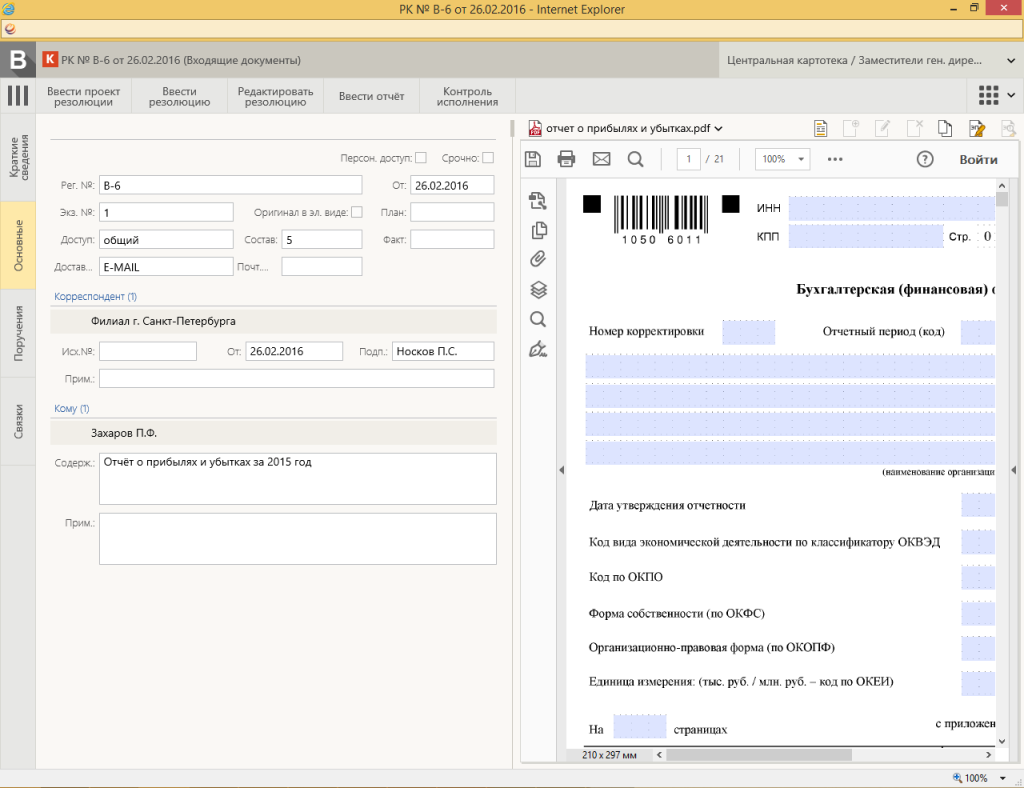
Task: Send the PDF by email envelope icon
Action: 601,159
